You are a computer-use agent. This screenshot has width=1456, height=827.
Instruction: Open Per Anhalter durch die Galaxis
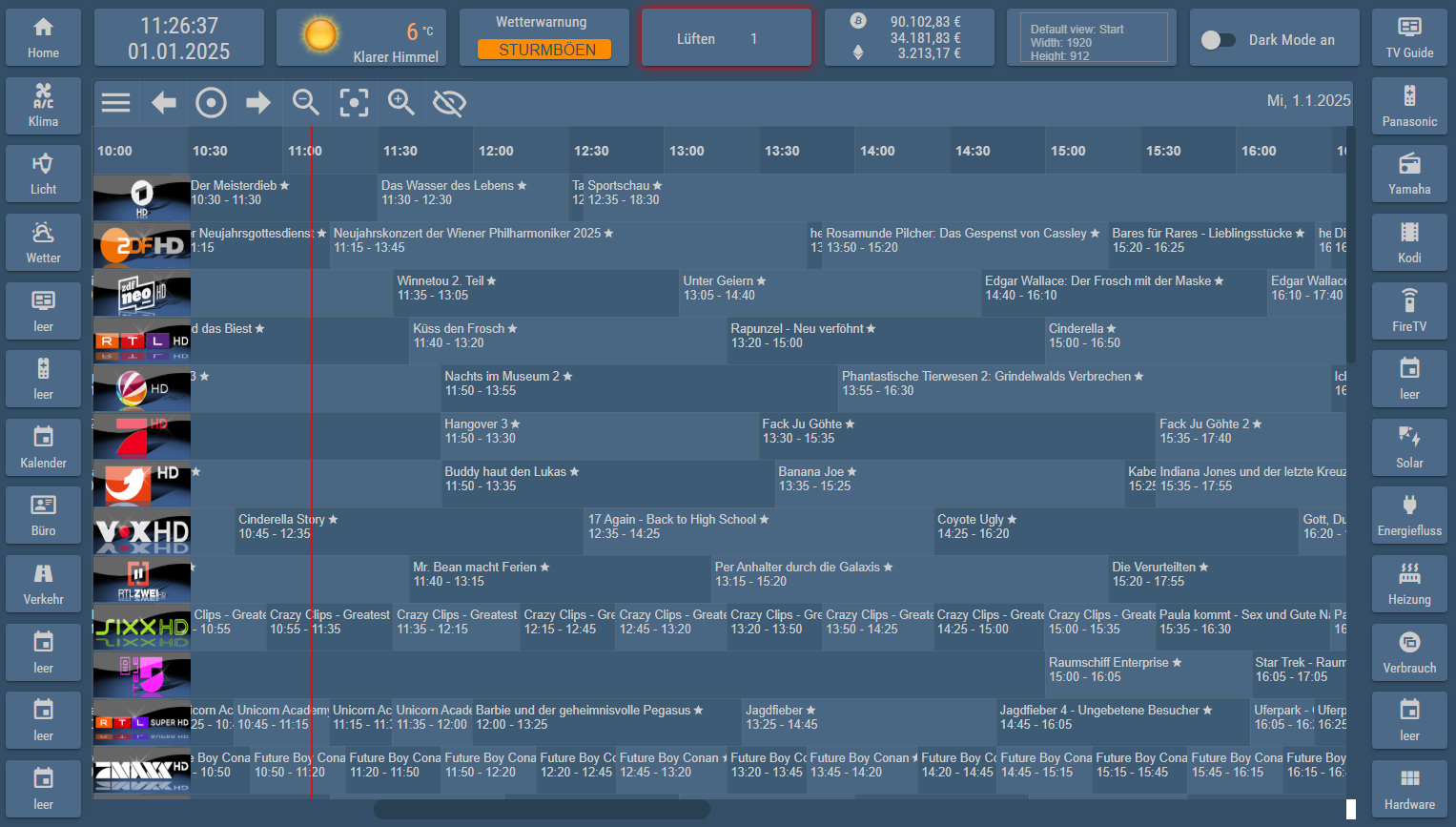[x=910, y=580]
